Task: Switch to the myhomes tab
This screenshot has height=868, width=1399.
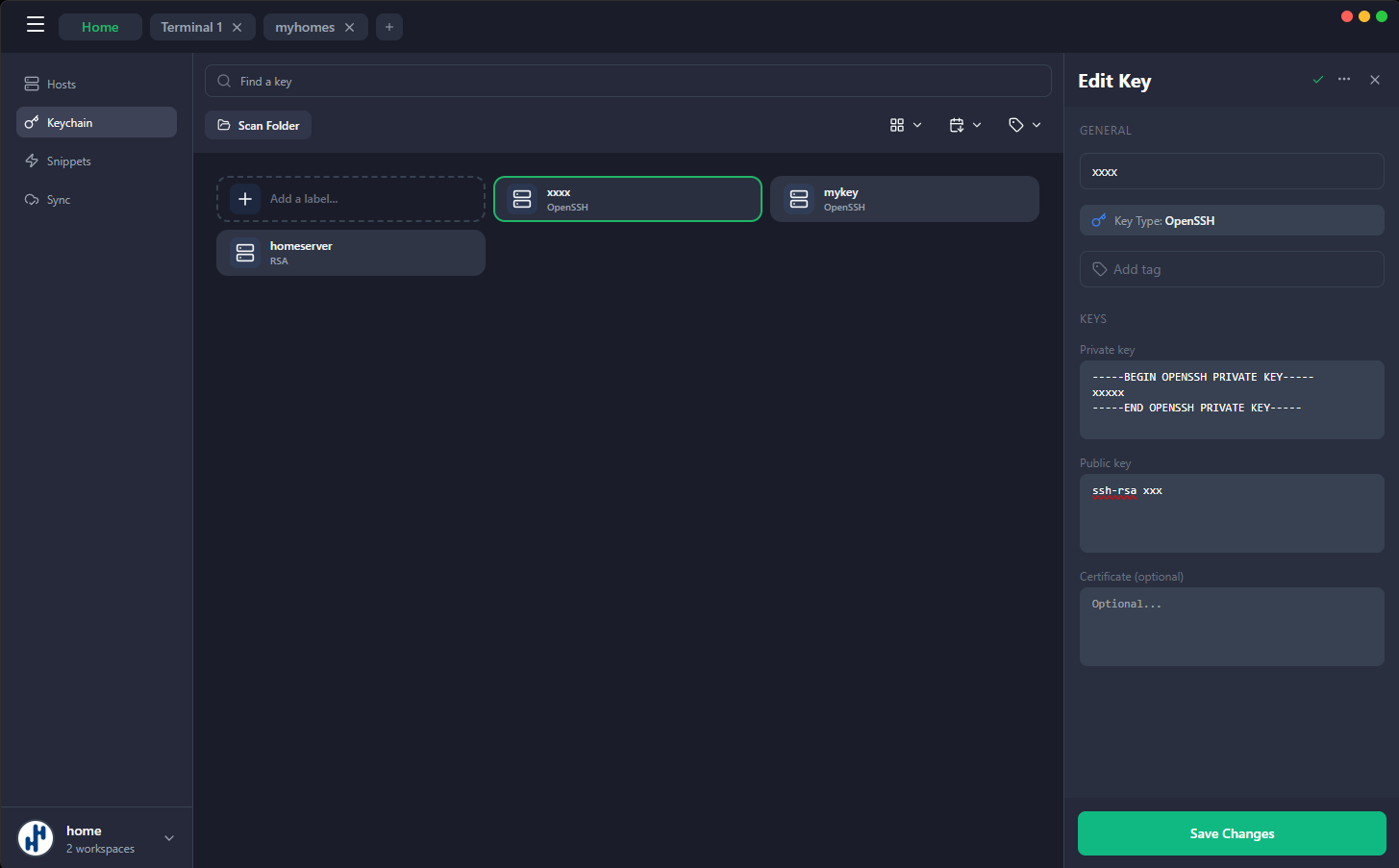Action: pos(306,27)
